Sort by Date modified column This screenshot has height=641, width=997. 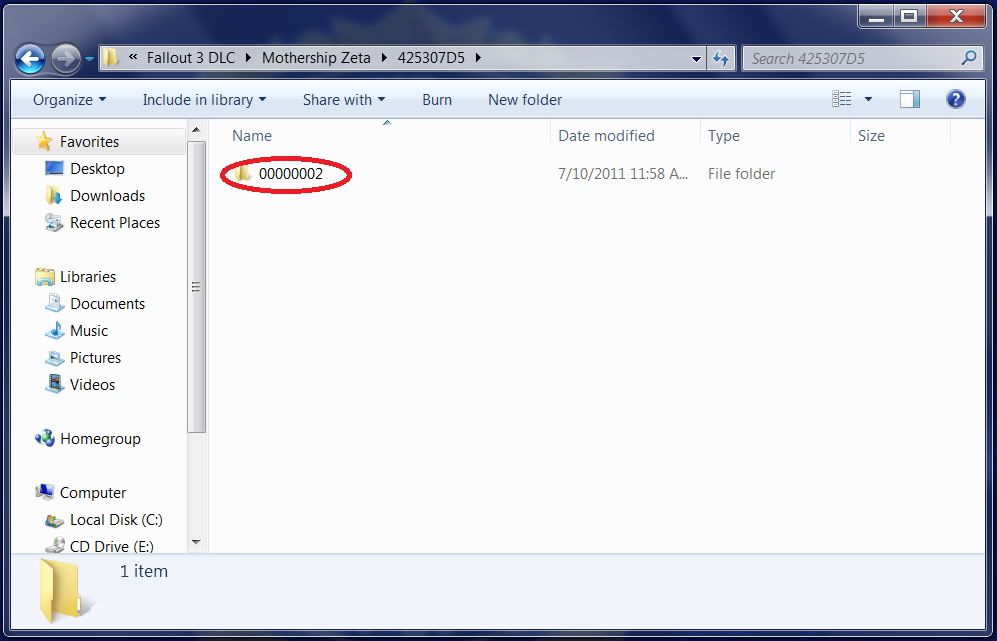(606, 135)
